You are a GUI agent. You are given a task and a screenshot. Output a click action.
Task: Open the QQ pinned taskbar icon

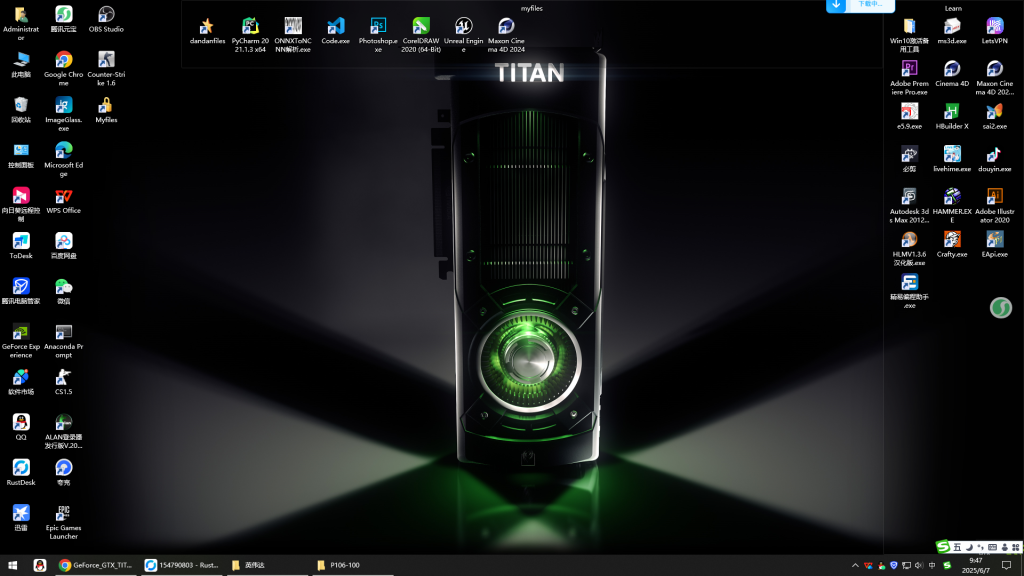(x=40, y=565)
